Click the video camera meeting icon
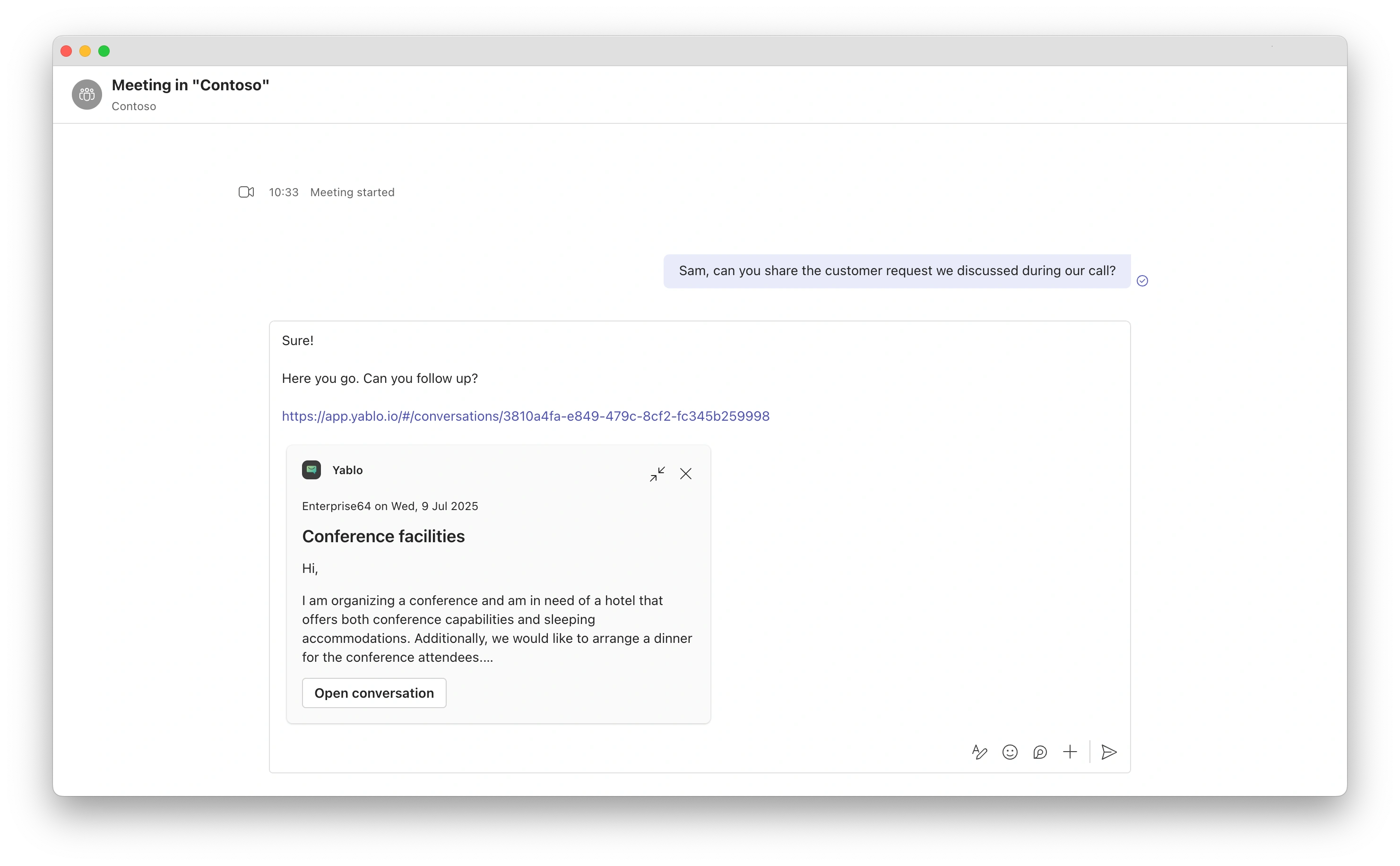 [246, 192]
